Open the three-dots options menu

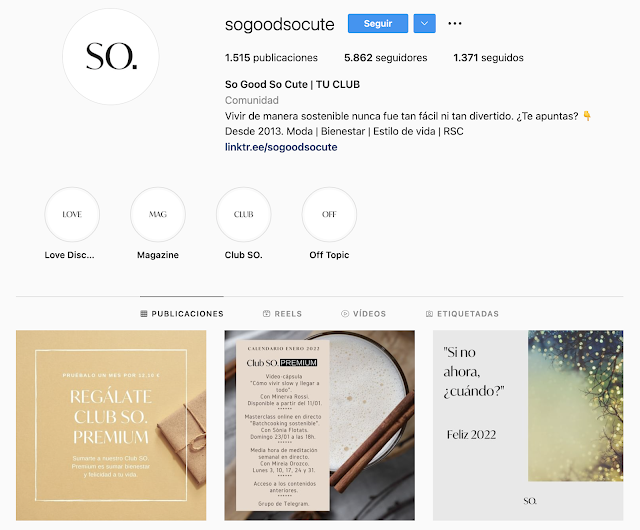[454, 24]
